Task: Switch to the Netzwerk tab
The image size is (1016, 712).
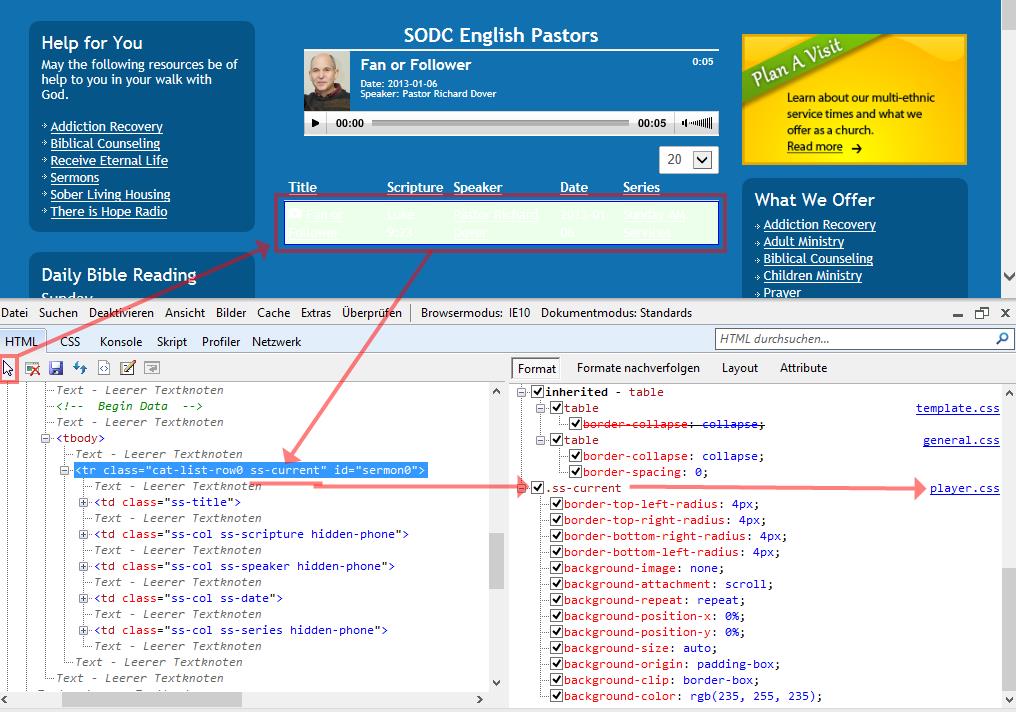Action: (x=277, y=341)
